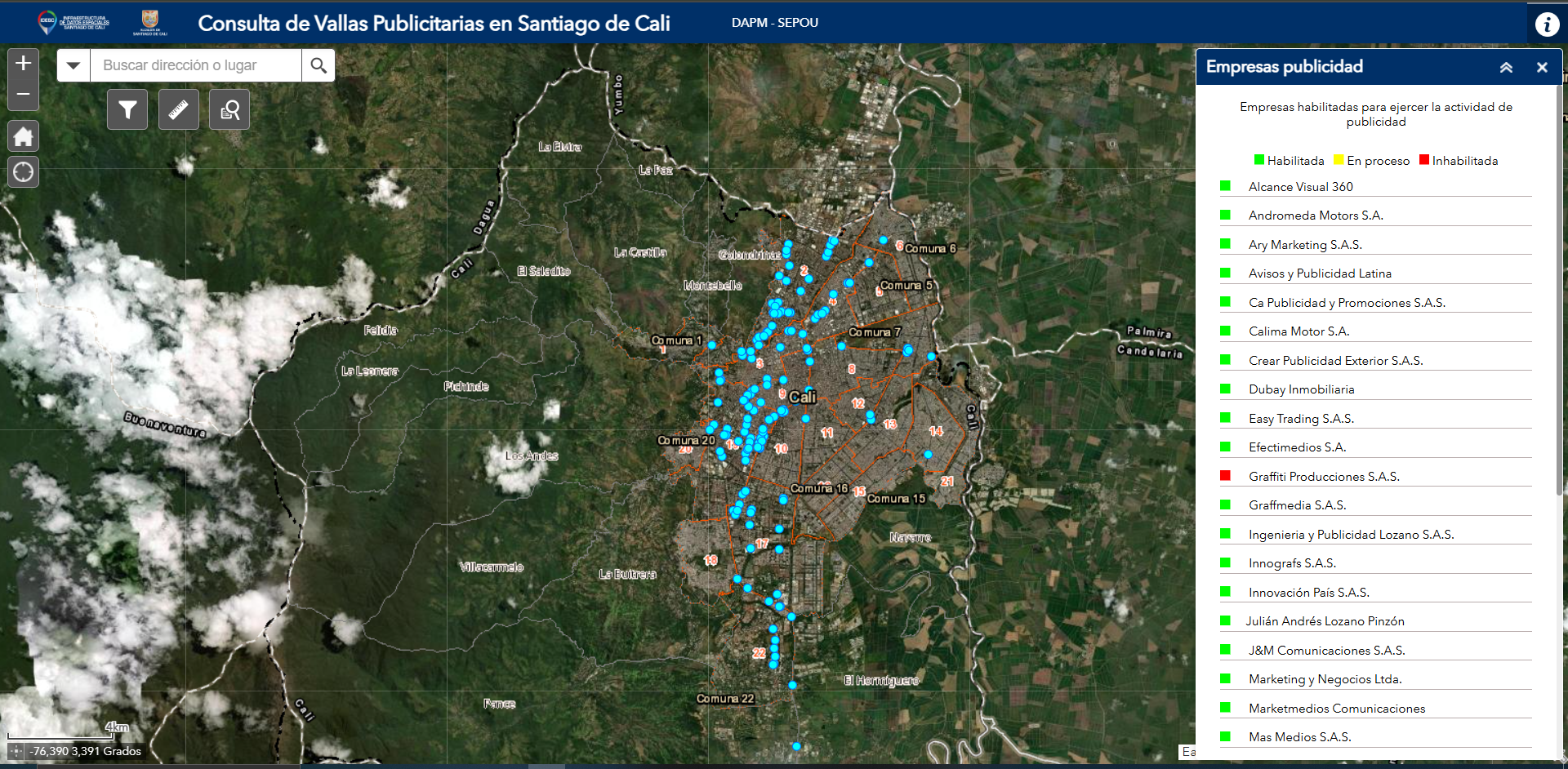This screenshot has width=1568, height=769.
Task: Click the search magnifier button
Action: tap(318, 65)
